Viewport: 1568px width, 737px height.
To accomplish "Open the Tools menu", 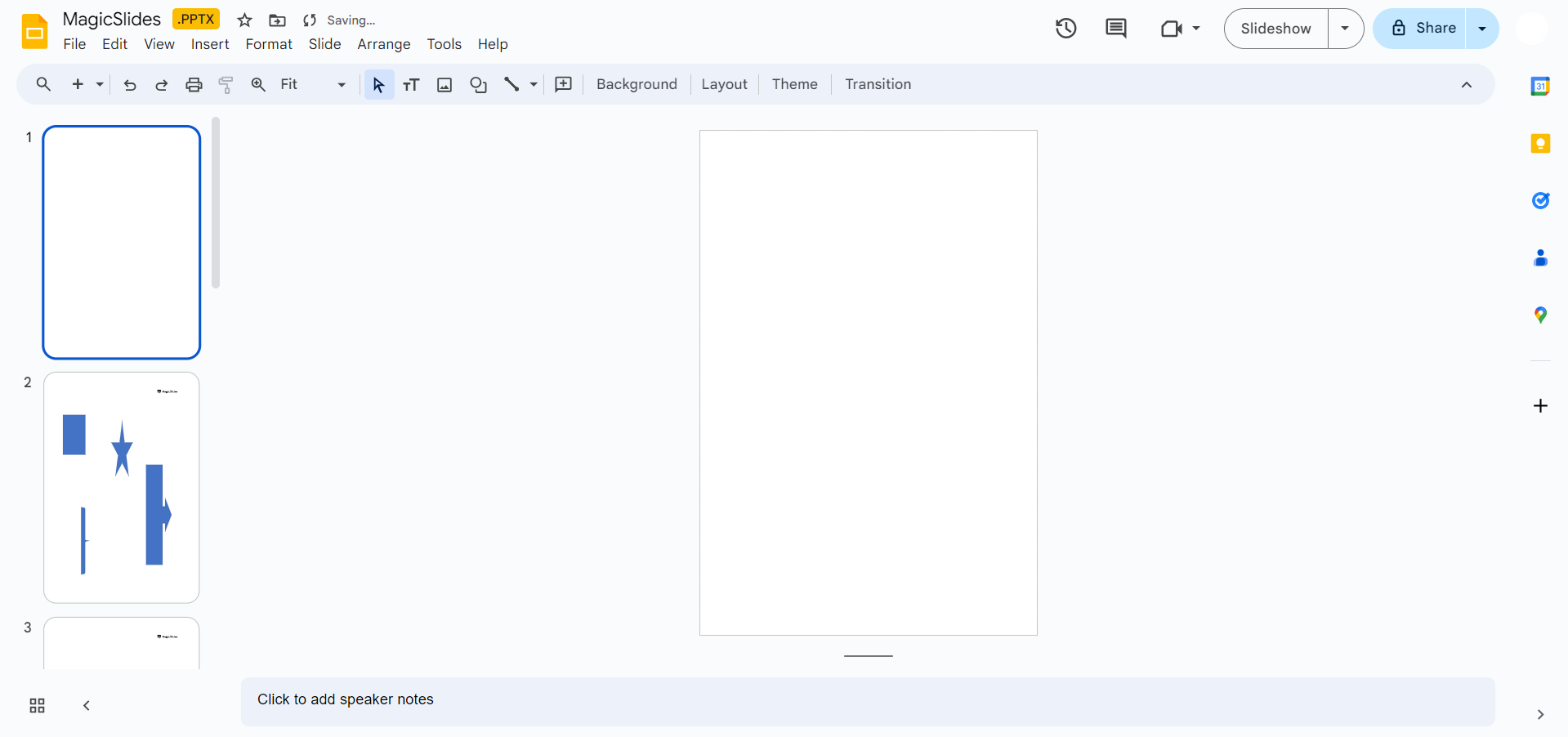I will 444,44.
